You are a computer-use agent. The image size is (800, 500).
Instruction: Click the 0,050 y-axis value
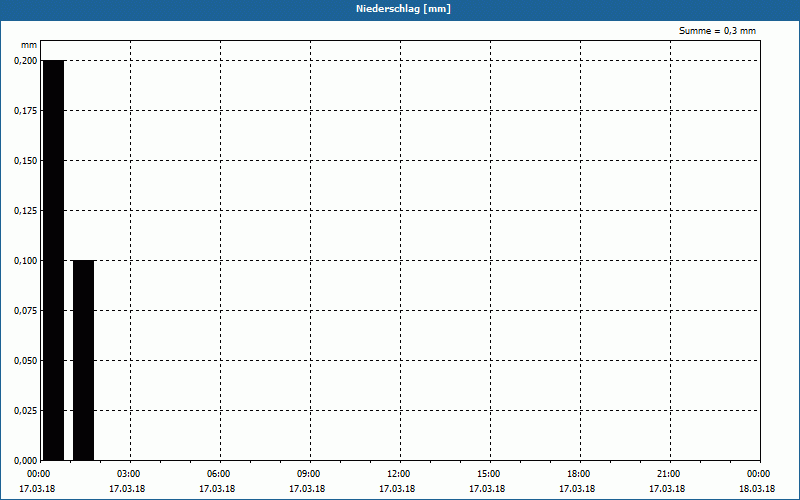pyautogui.click(x=26, y=361)
